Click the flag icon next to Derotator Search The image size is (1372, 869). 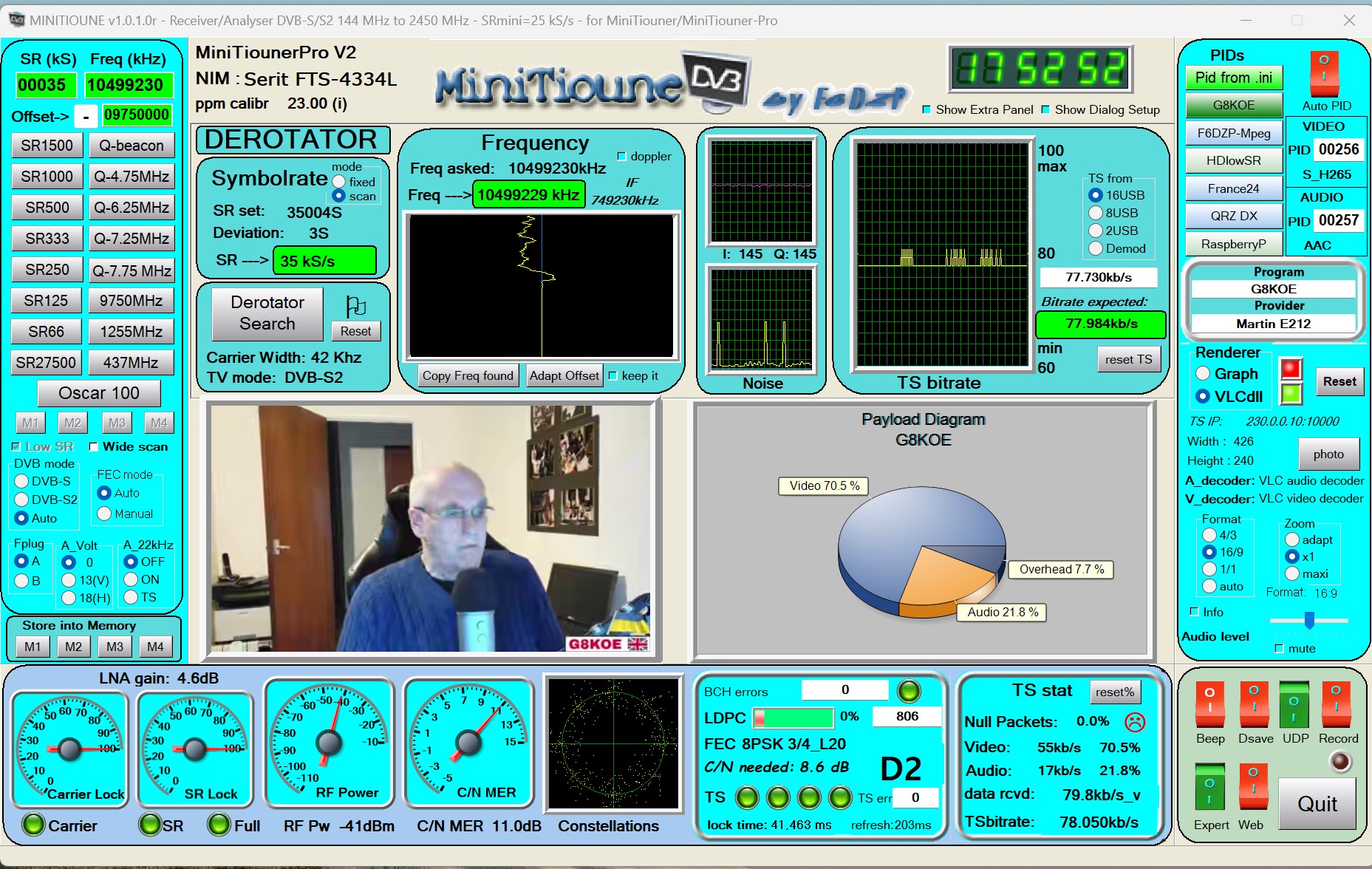point(355,305)
